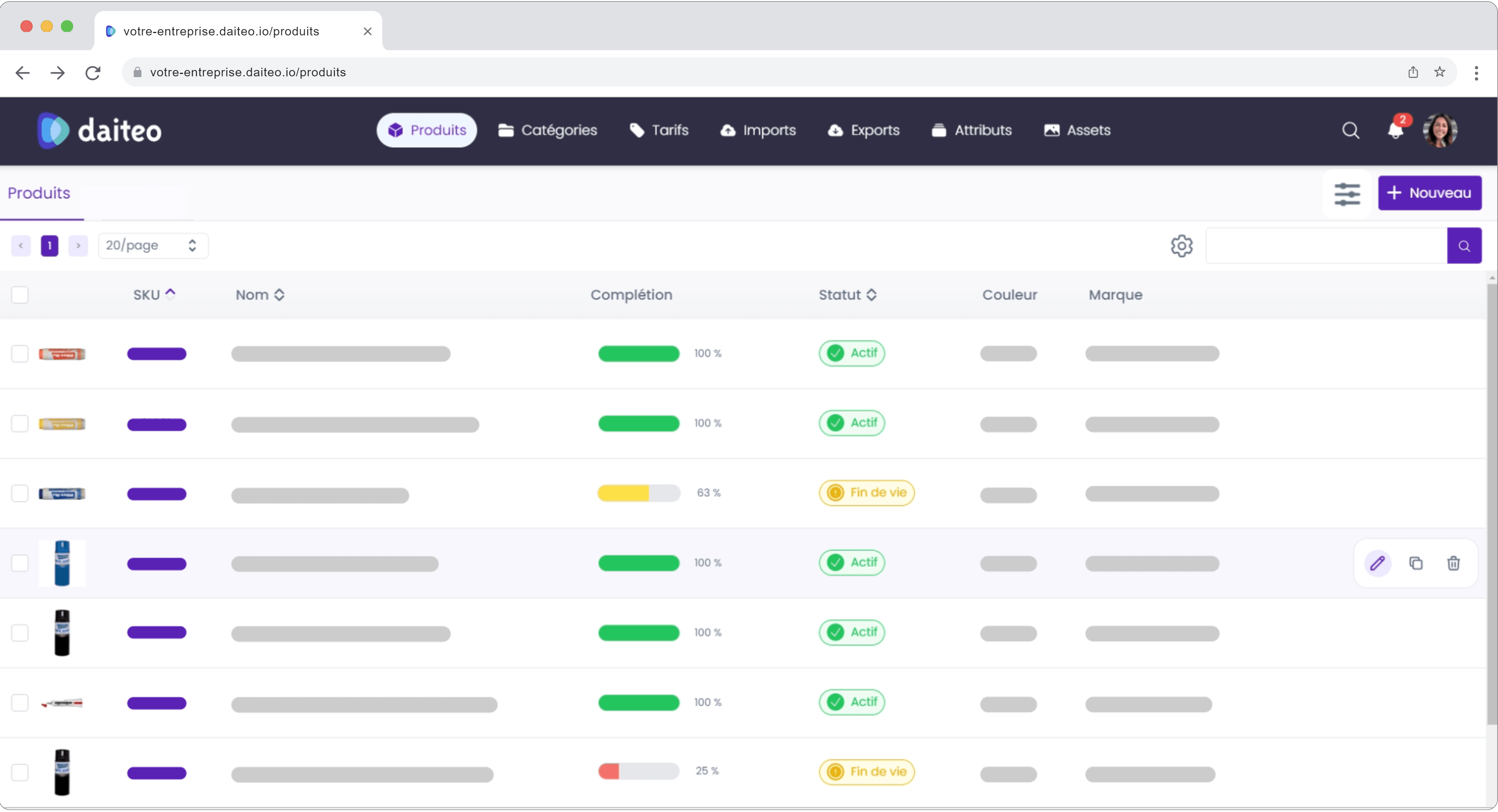This screenshot has width=1498, height=812.
Task: Open the Imports cloud upload section
Action: 758,130
